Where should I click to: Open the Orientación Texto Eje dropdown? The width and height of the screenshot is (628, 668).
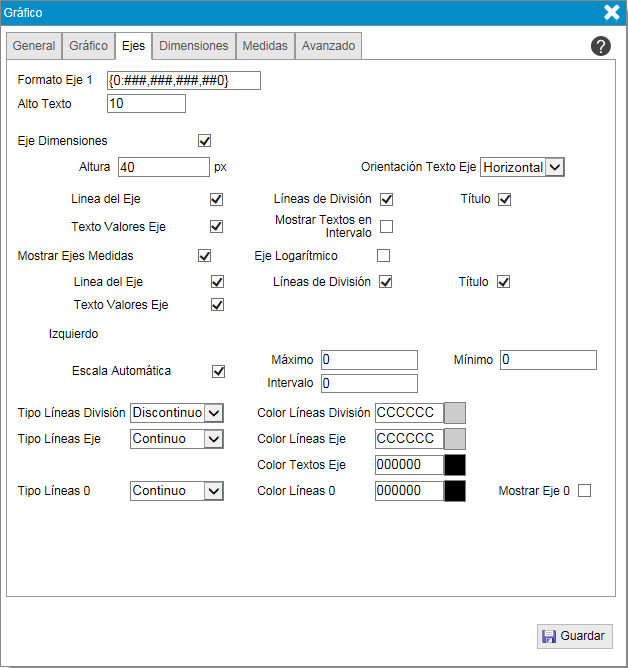522,168
